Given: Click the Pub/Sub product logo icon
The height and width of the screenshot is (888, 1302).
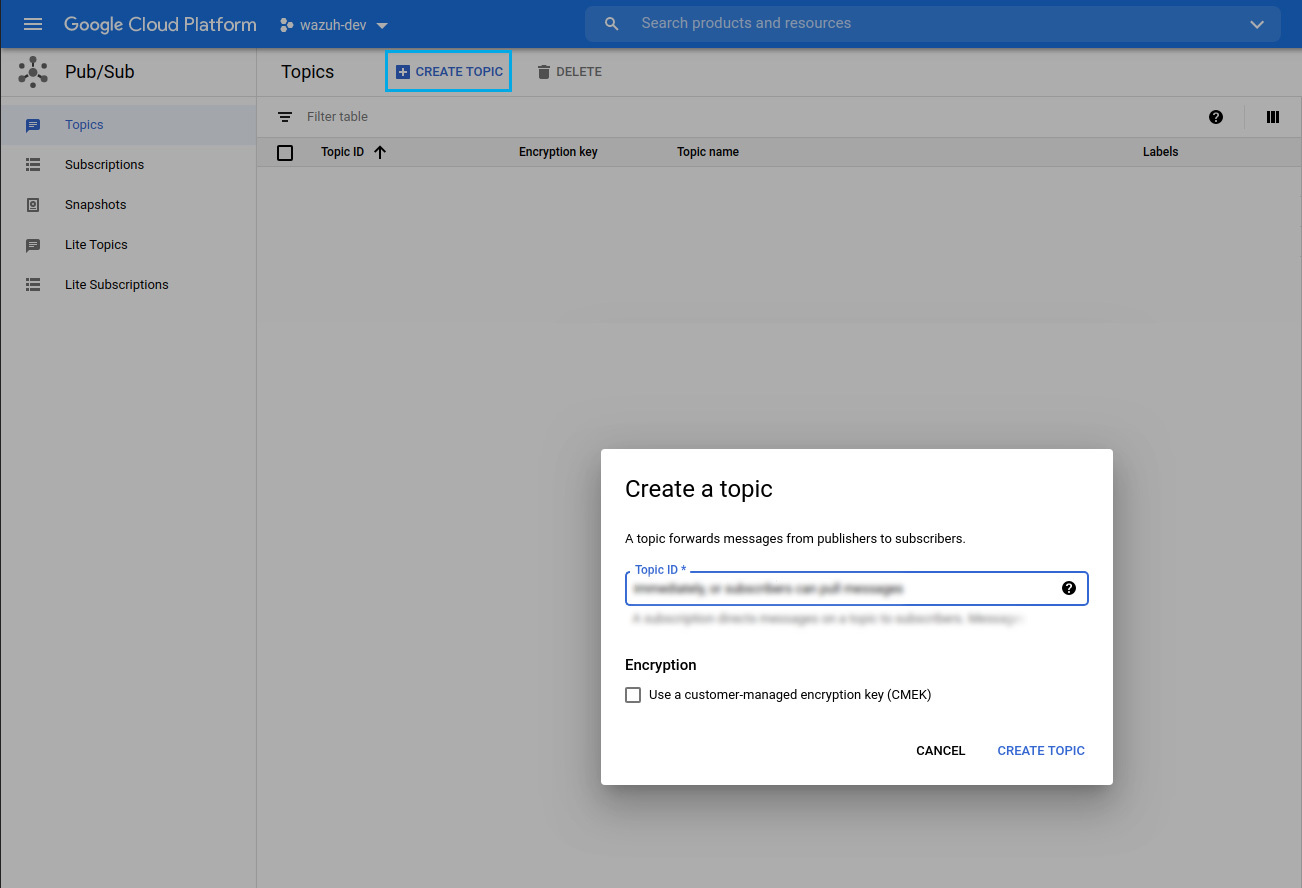Looking at the screenshot, I should pyautogui.click(x=33, y=72).
